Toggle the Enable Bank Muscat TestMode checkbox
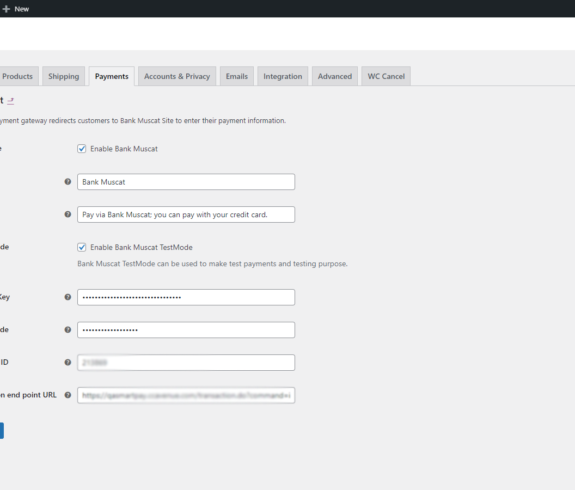Image resolution: width=575 pixels, height=490 pixels. [x=81, y=247]
